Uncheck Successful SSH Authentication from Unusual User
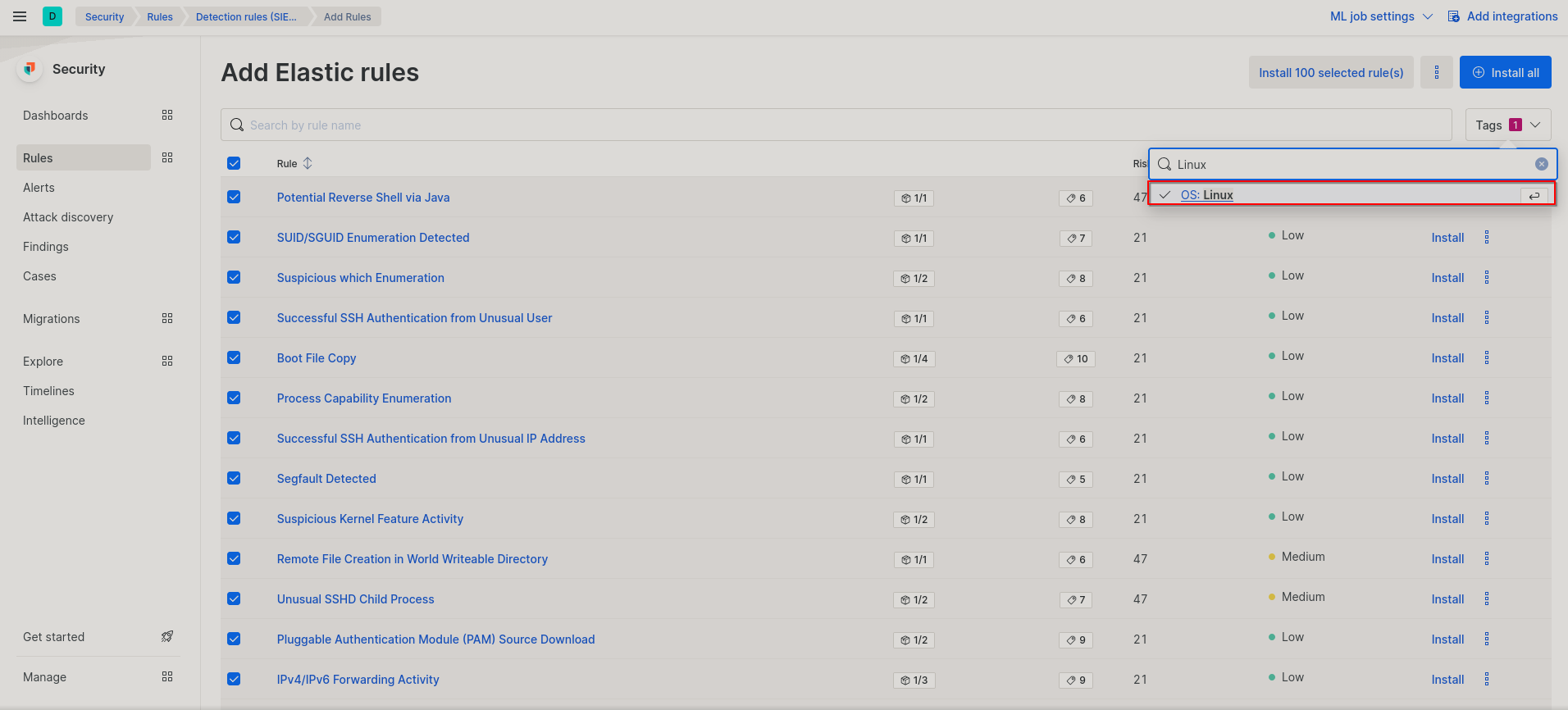Image resolution: width=1568 pixels, height=710 pixels. pos(234,317)
